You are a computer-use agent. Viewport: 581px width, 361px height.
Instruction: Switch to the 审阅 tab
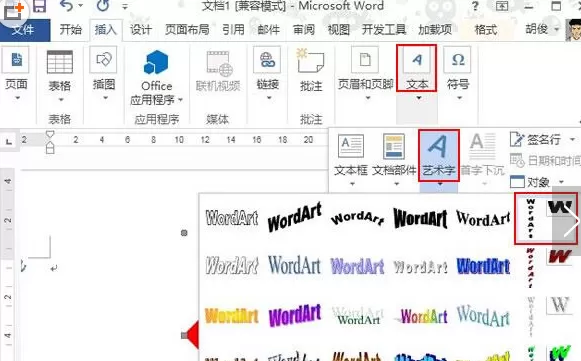point(304,30)
